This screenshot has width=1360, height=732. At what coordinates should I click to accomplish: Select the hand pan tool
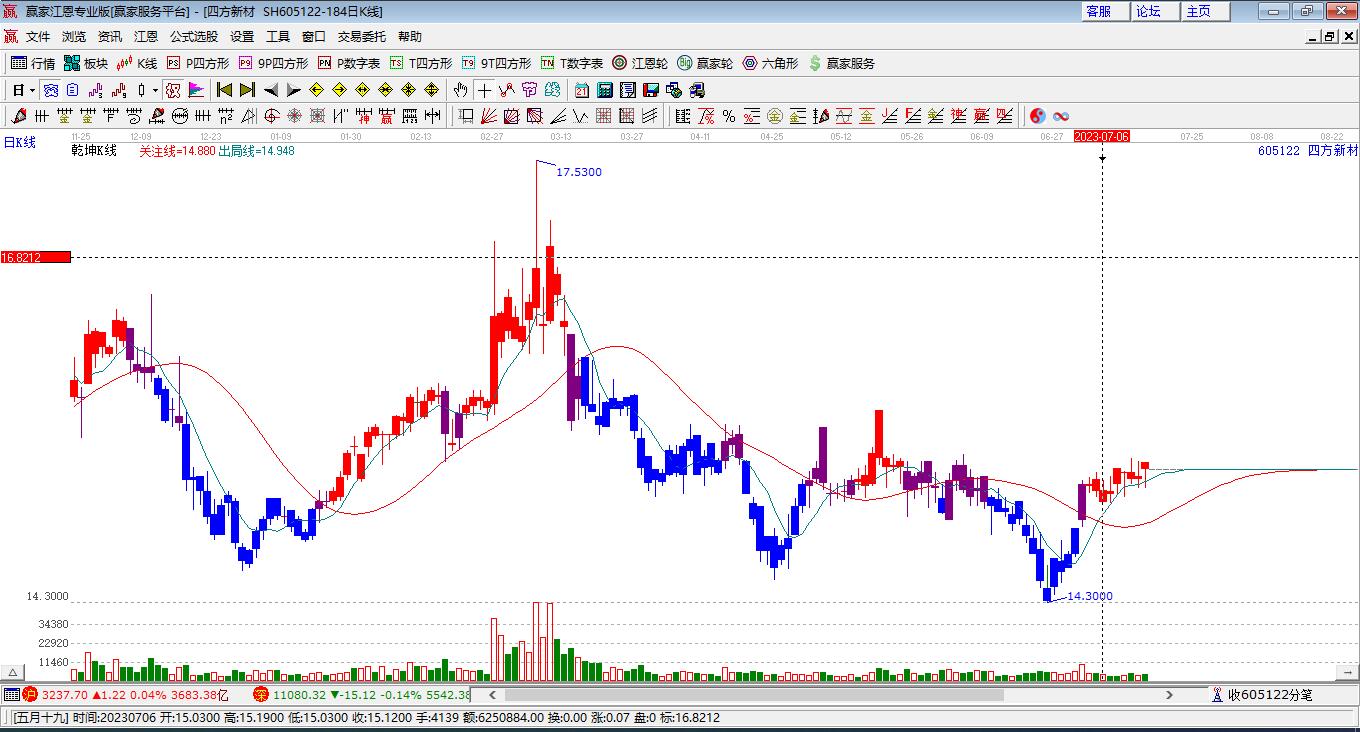[461, 90]
